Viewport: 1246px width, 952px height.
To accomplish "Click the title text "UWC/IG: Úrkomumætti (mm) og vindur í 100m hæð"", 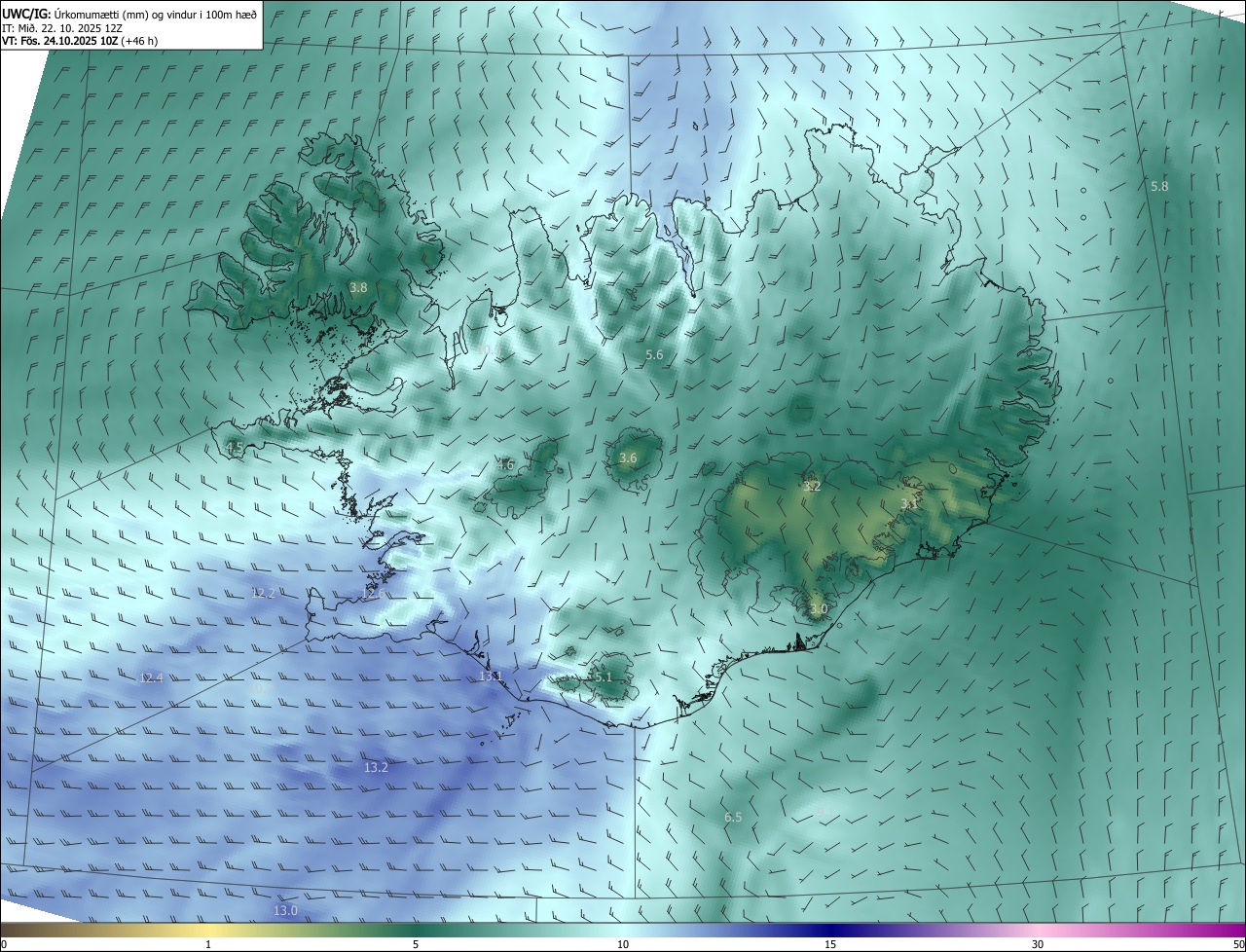I will [x=129, y=15].
